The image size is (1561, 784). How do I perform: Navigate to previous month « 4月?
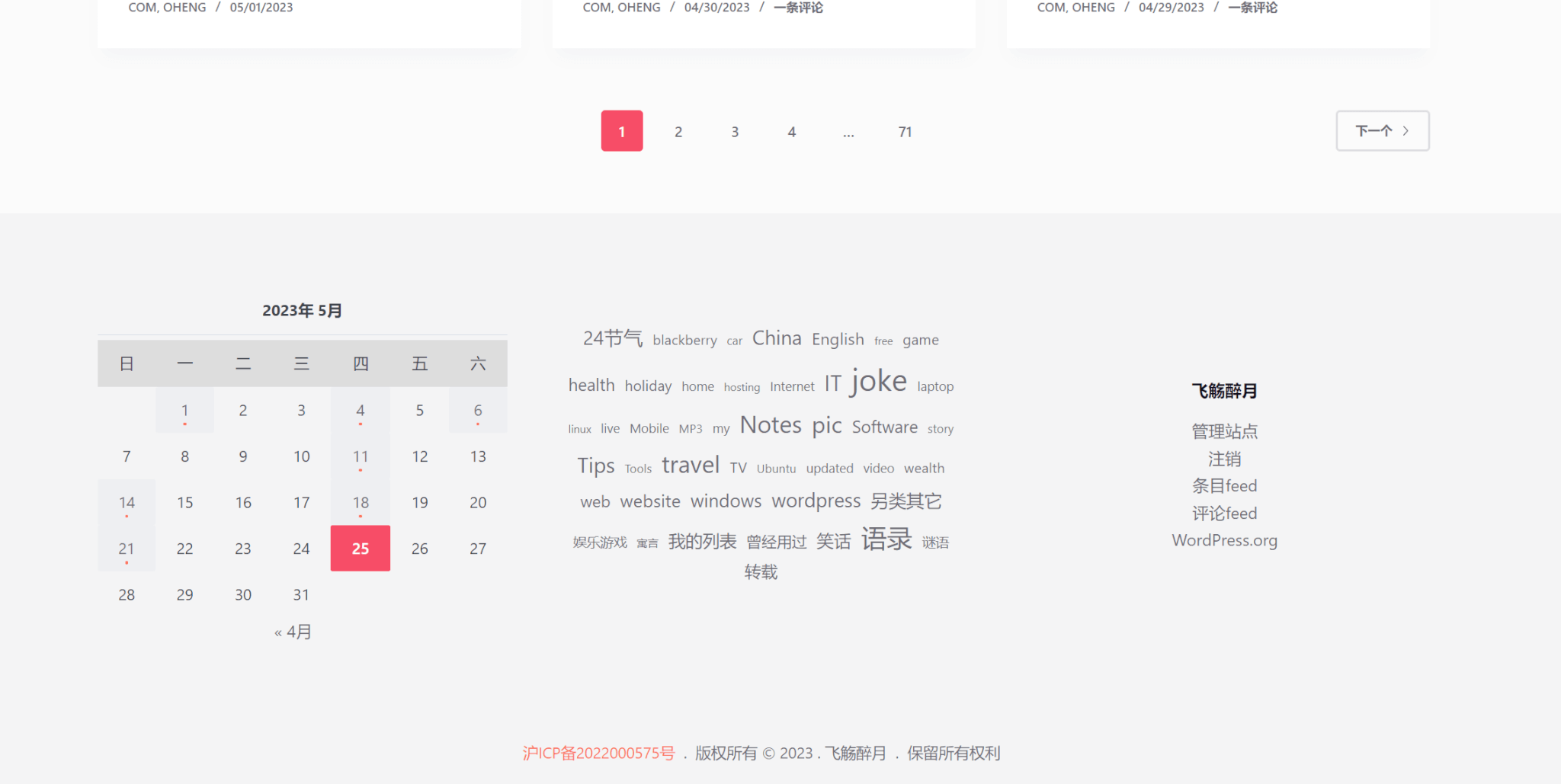[293, 632]
